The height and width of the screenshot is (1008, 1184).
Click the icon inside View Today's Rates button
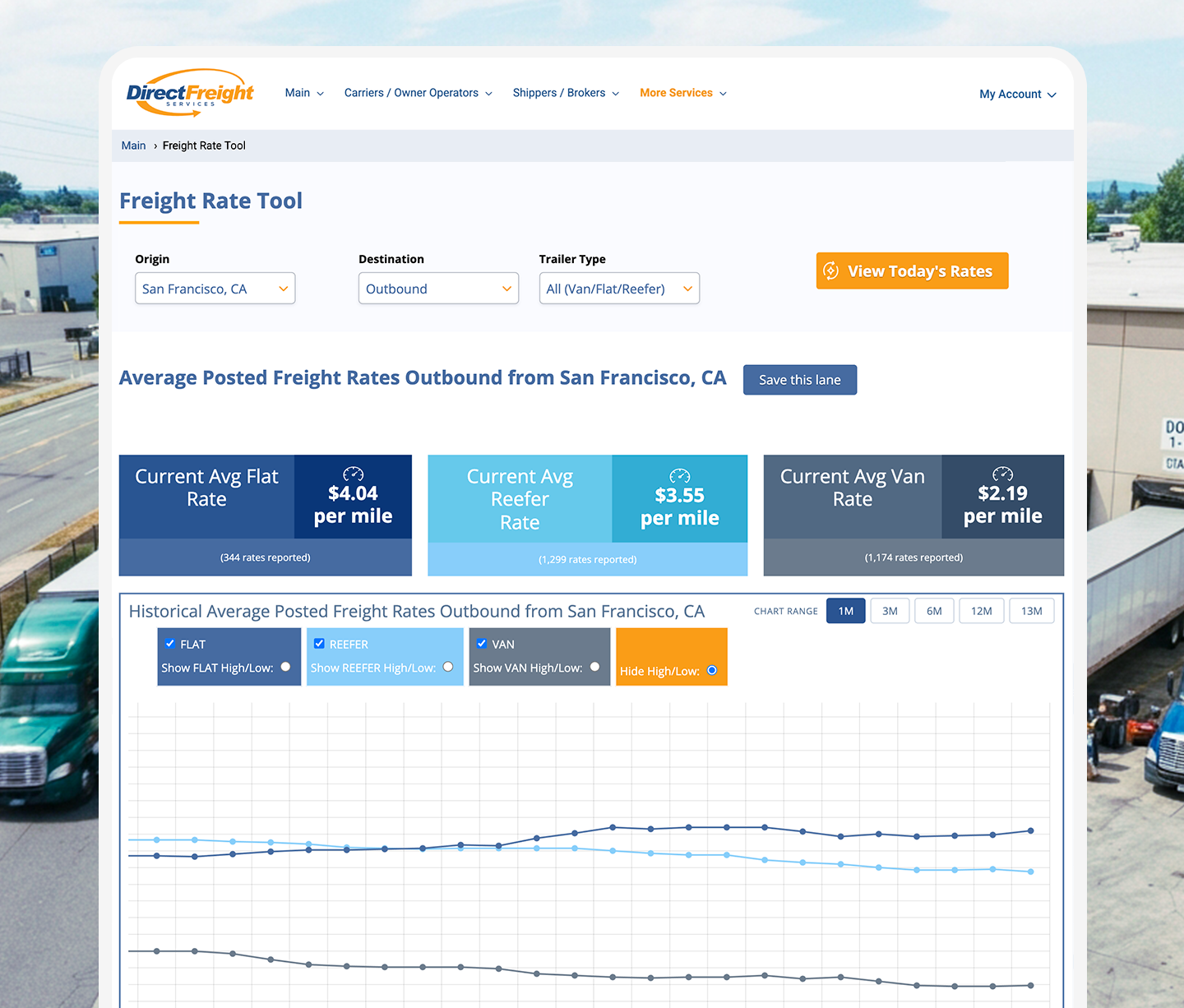pyautogui.click(x=831, y=270)
